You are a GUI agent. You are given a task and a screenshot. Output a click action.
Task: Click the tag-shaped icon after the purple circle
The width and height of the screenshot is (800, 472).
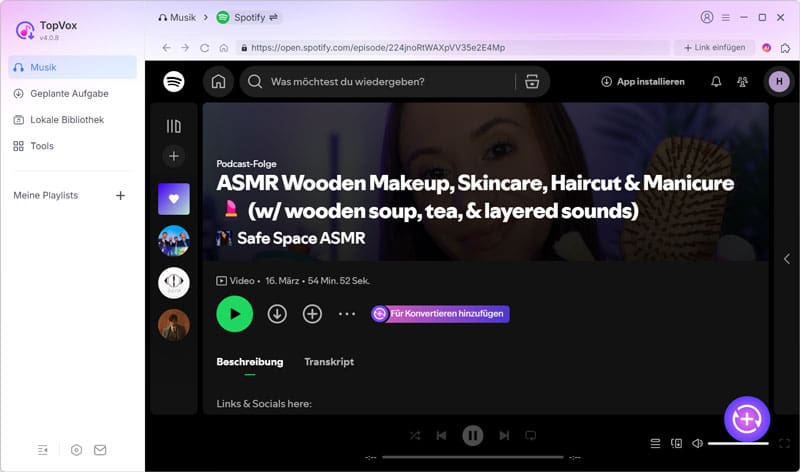(x=785, y=48)
